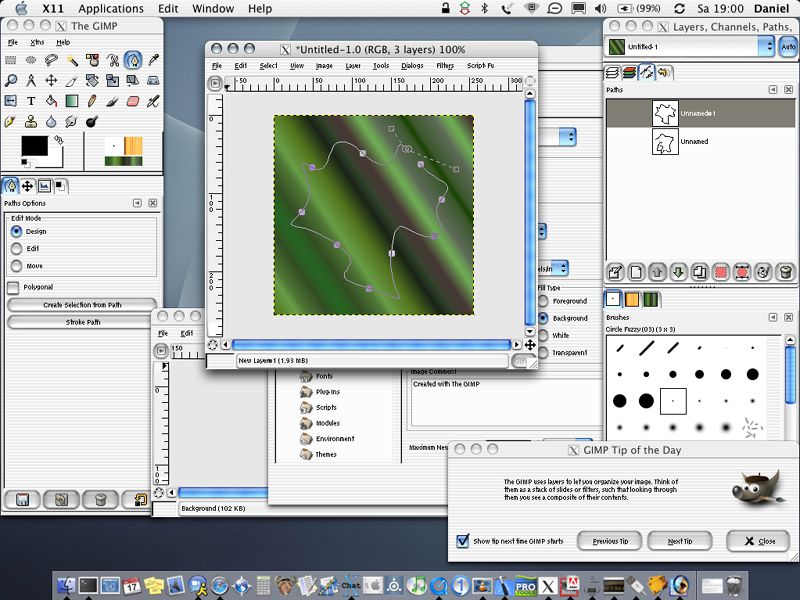Click Create Selection from Path button
The image size is (800, 600).
pos(82,305)
